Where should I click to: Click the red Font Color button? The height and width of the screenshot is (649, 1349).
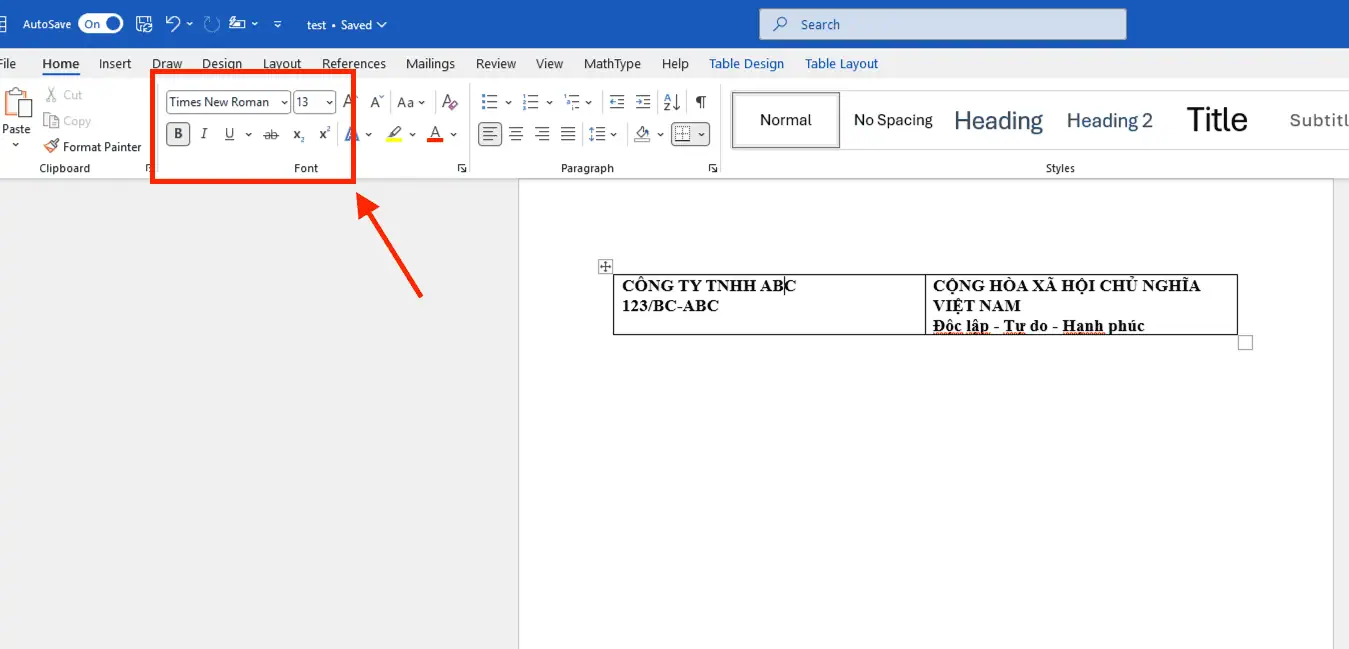tap(435, 134)
